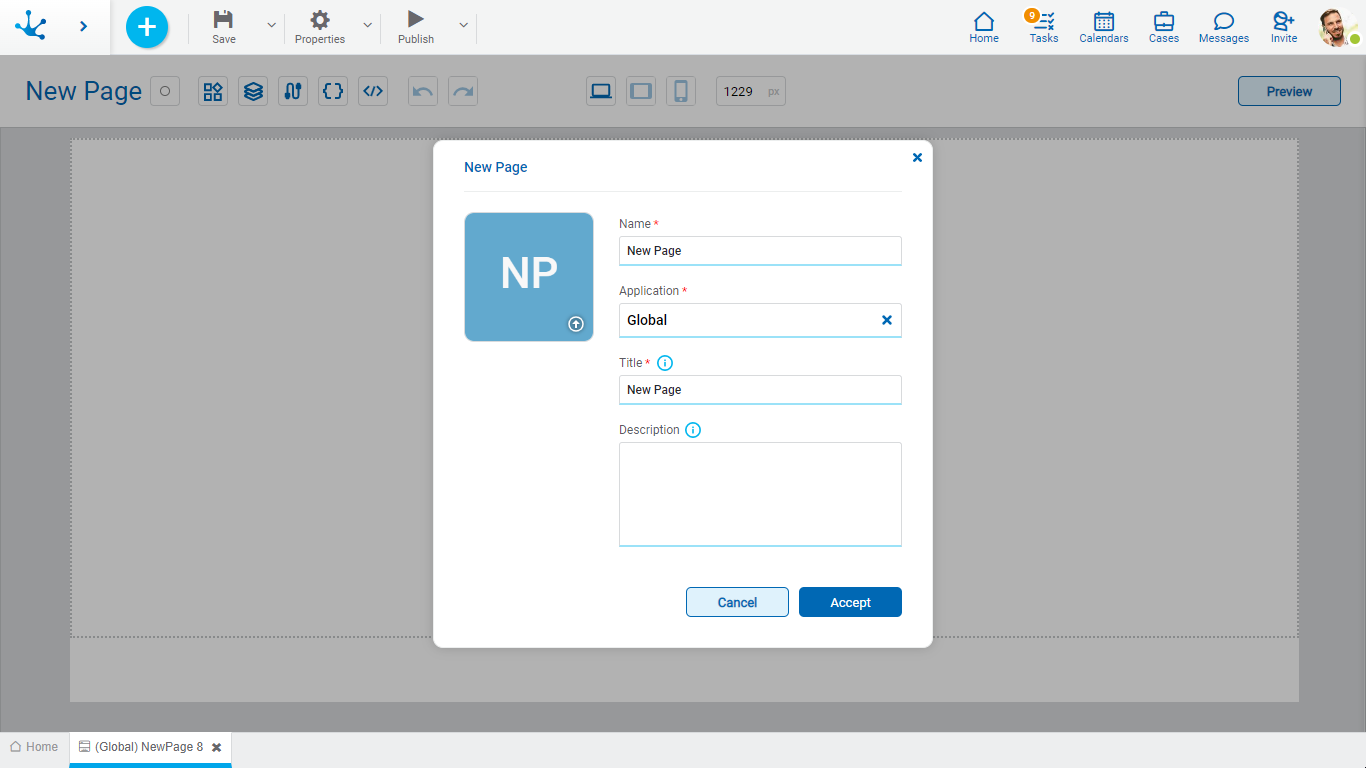Viewport: 1366px width, 768px height.
Task: Click the Description info icon
Action: point(693,430)
